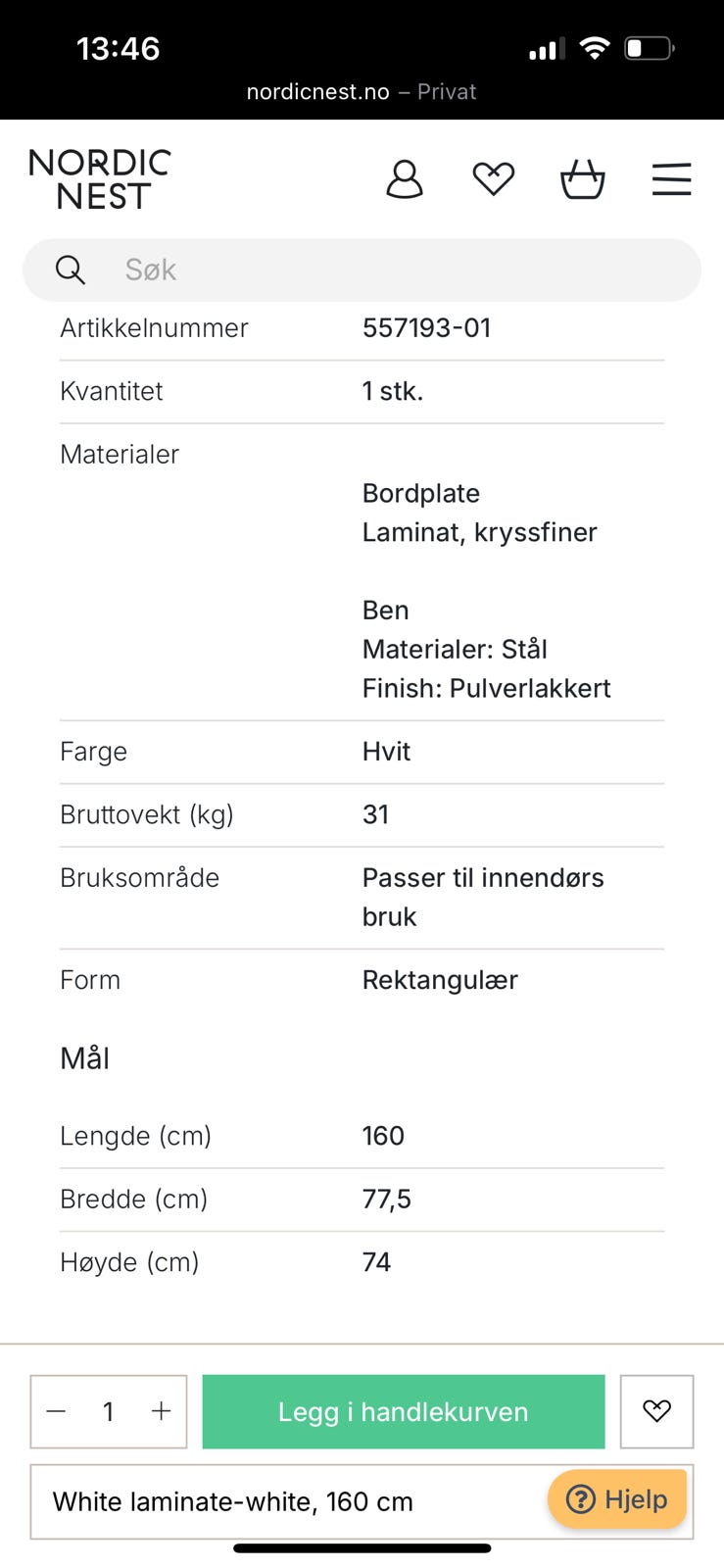Screen dimensions: 724x1568
Task: Tap the nordicnest.no address bar
Action: click(362, 91)
